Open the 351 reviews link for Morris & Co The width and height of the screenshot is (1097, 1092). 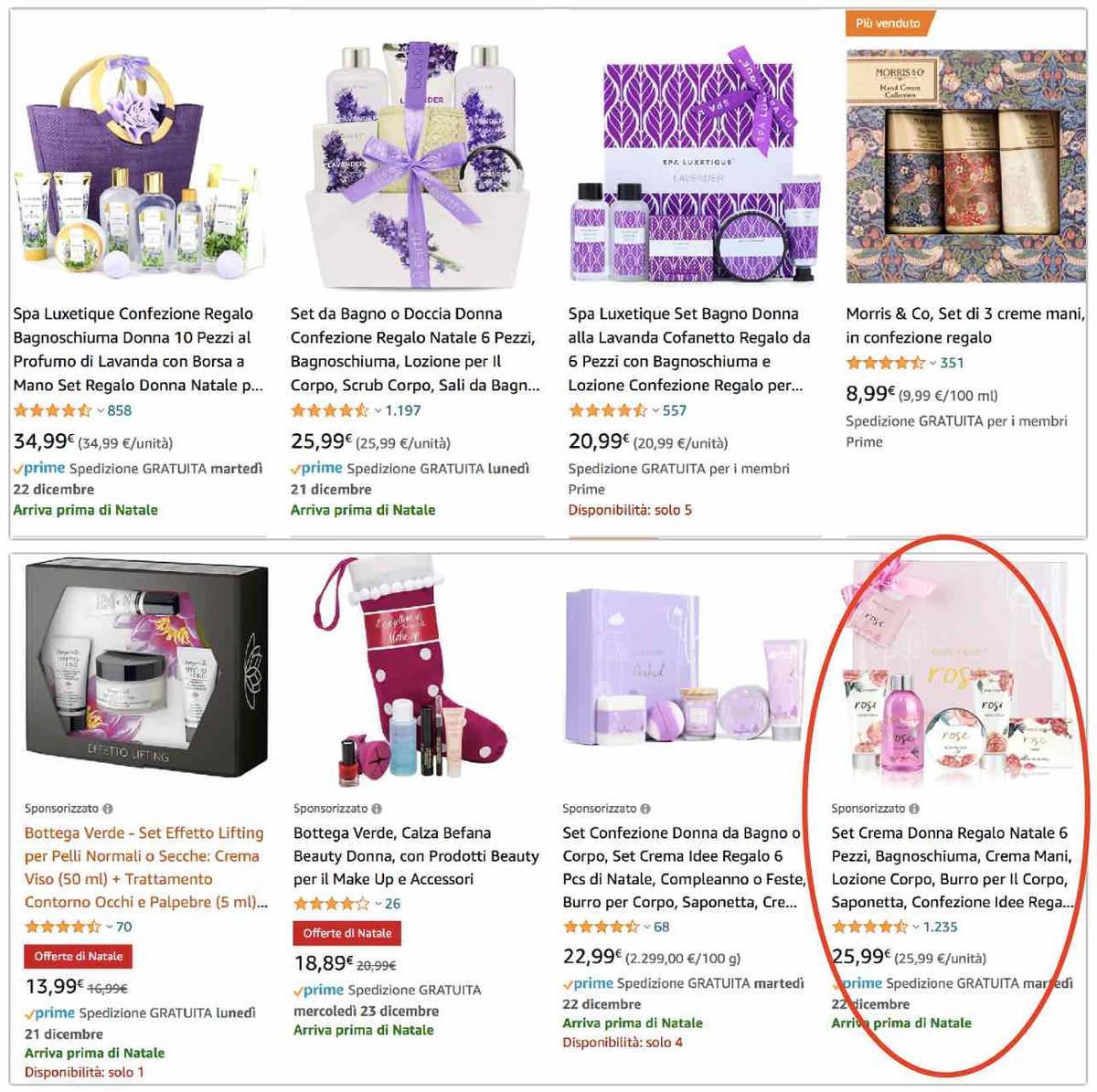click(952, 363)
